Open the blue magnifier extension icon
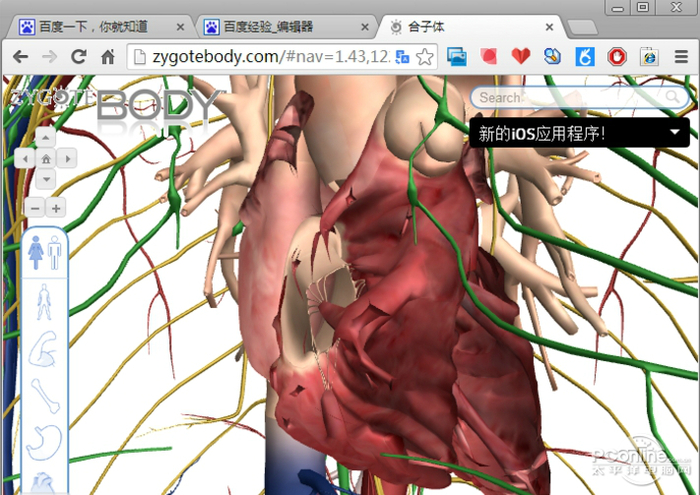This screenshot has width=700, height=495. 553,57
